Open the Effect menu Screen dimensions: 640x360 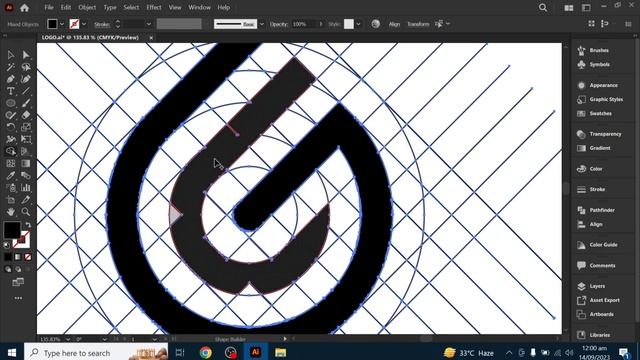point(154,7)
